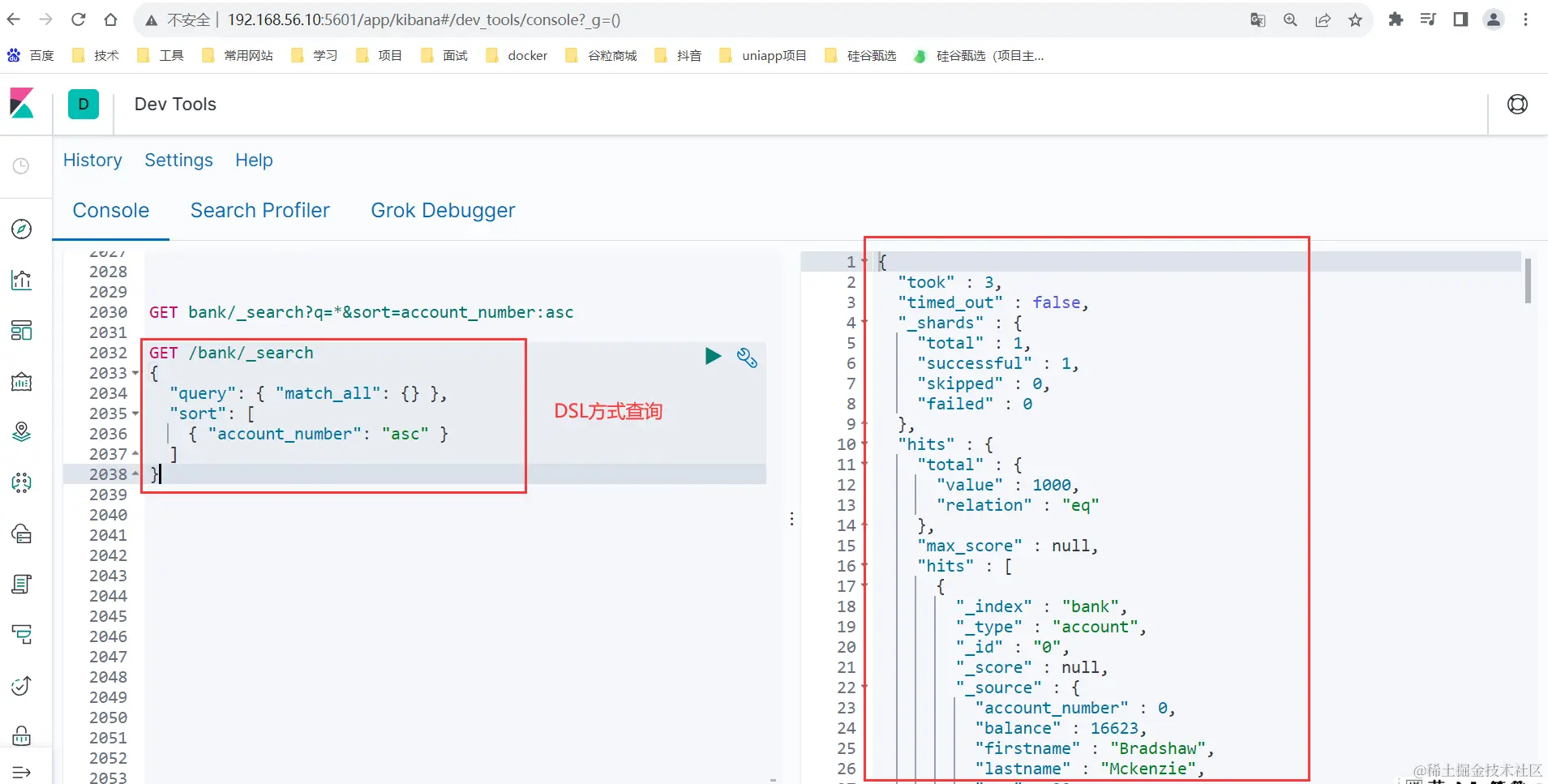
Task: Collapse the first hit at line 17
Action: pos(864,586)
